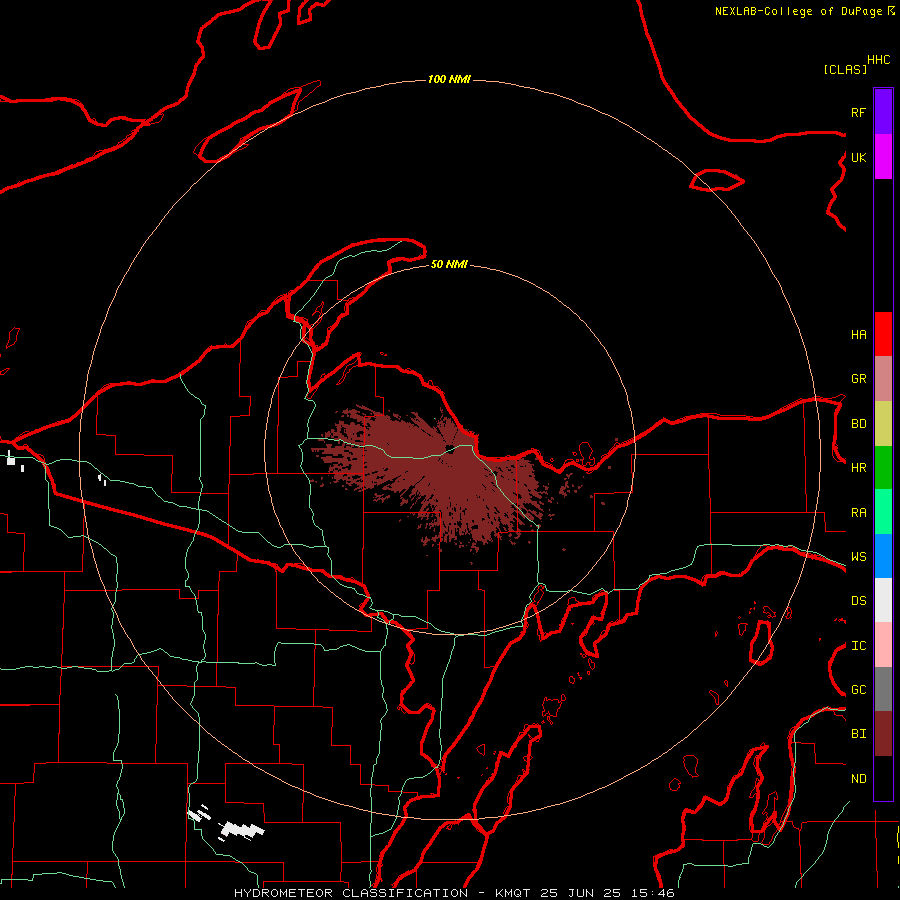The height and width of the screenshot is (900, 900).
Task: Click the [CLAS] legend header
Action: click(845, 69)
